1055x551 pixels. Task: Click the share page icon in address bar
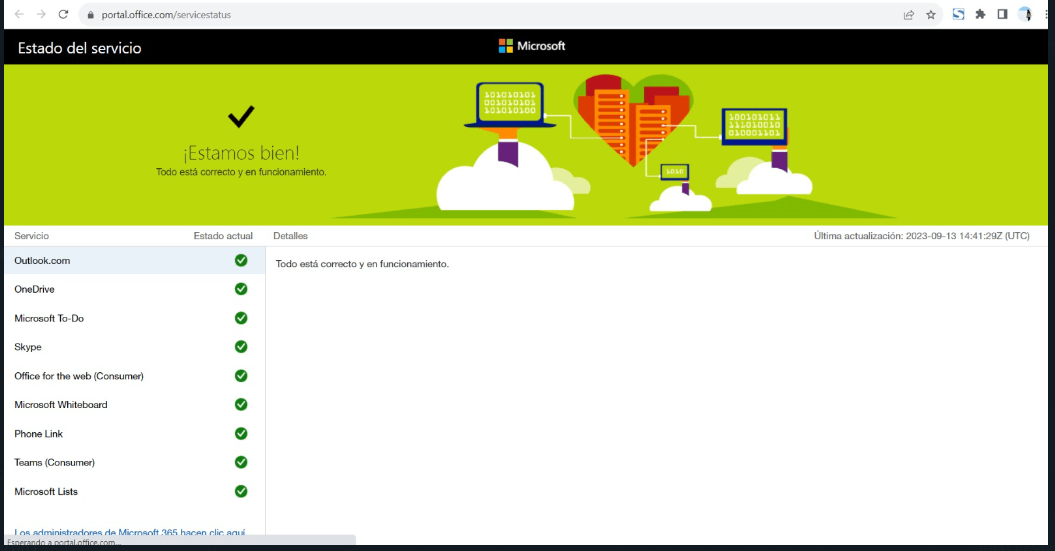[909, 15]
